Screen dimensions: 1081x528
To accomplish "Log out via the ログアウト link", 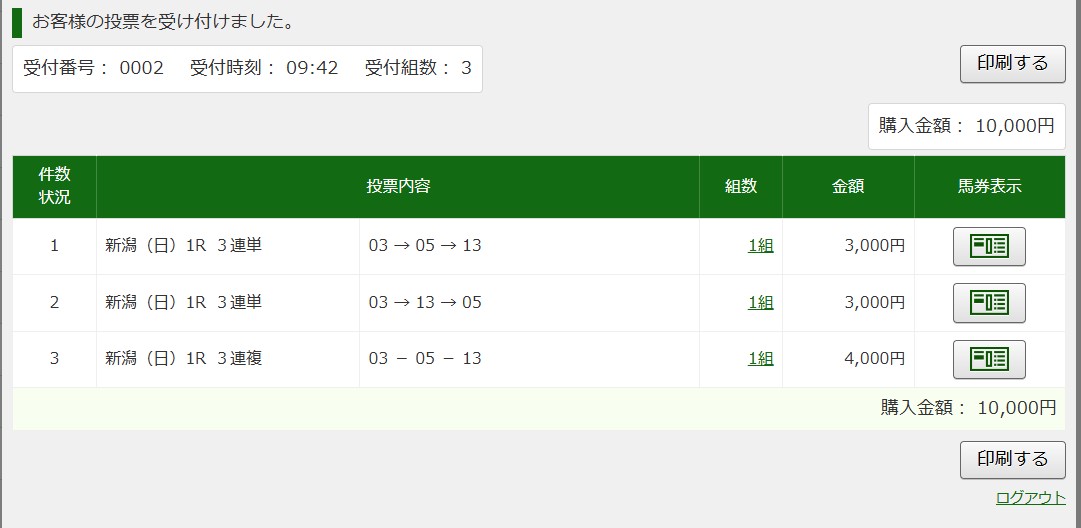I will (1030, 498).
